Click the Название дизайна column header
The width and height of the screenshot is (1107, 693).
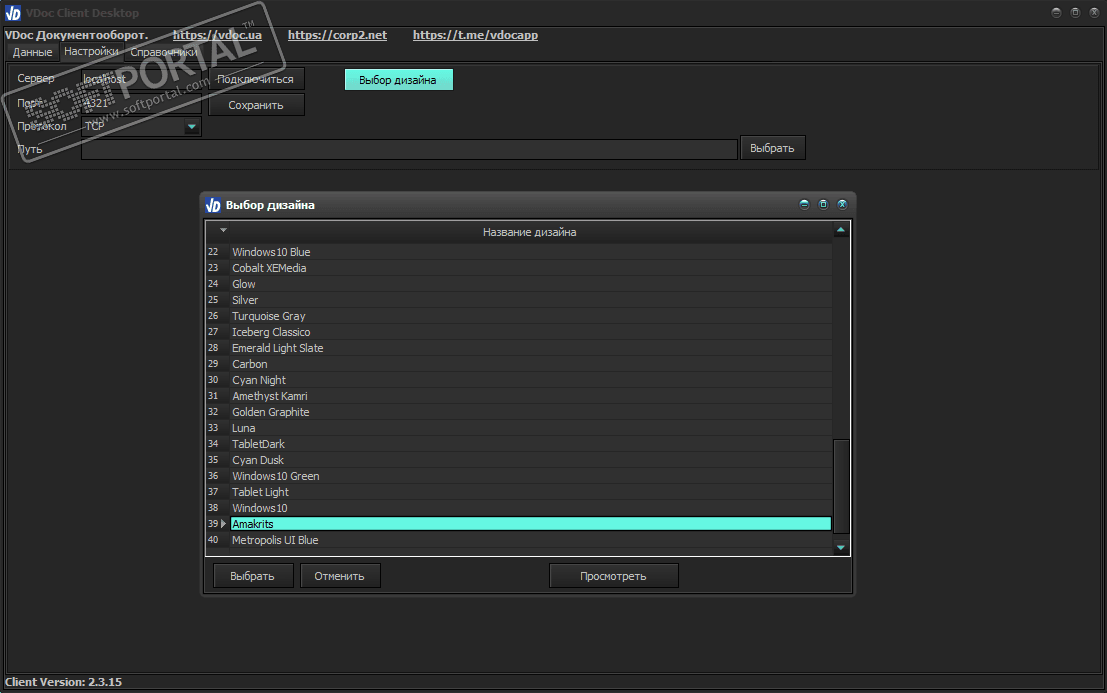tap(529, 231)
